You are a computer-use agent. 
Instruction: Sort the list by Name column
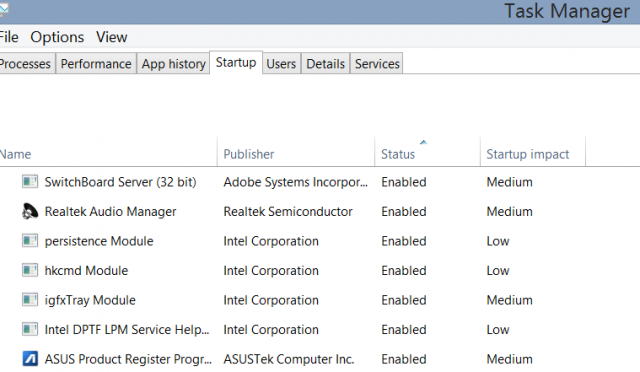tap(108, 152)
